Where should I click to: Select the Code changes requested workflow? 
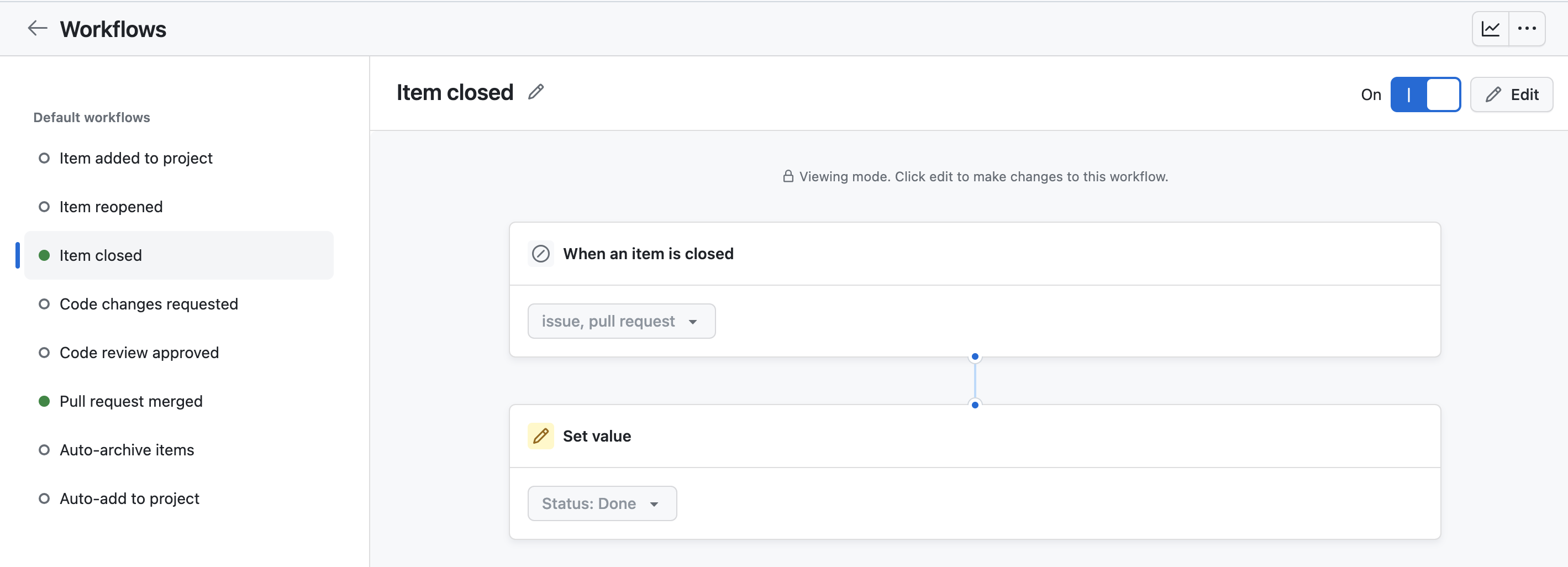[x=149, y=304]
